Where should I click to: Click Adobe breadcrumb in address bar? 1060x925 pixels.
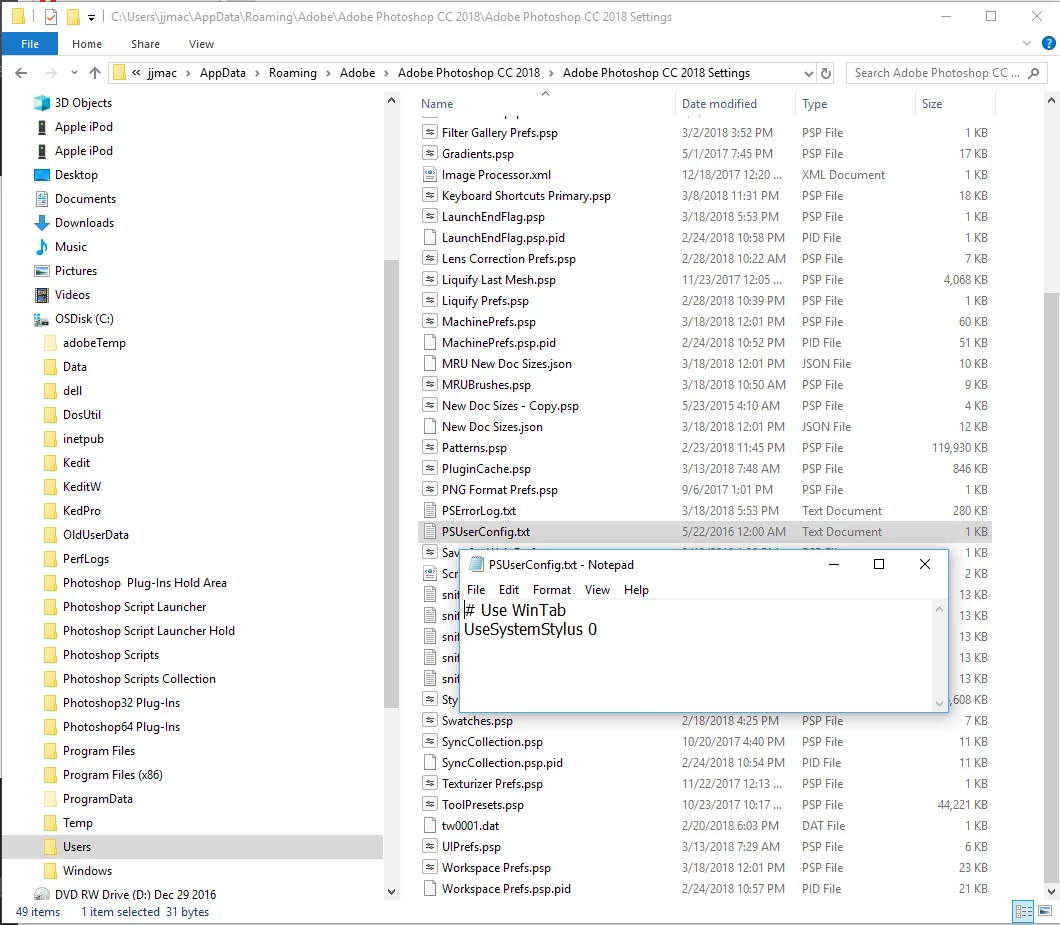[357, 73]
